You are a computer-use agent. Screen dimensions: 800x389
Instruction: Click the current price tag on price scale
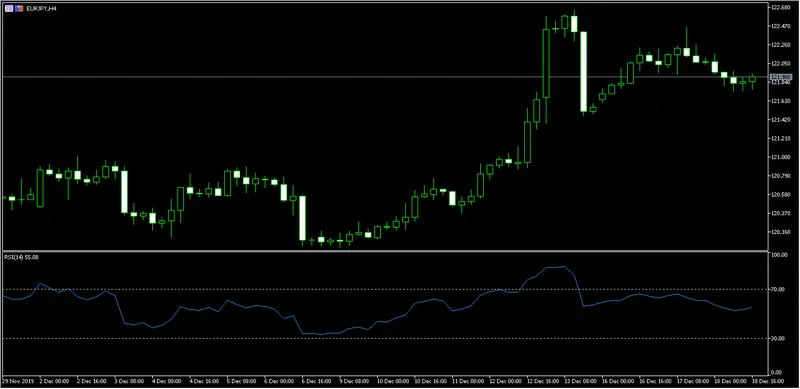tap(780, 77)
